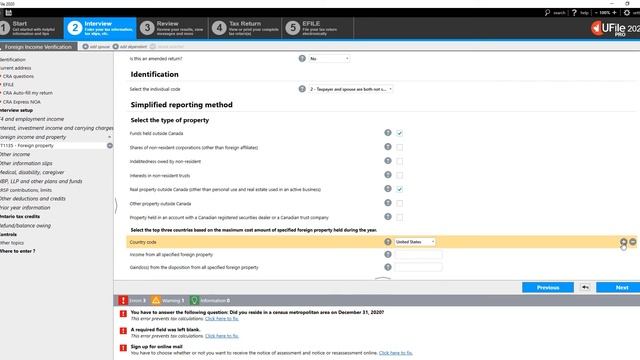This screenshot has height=360, width=640.
Task: Check Interests in non-resident trusts
Action: tap(400, 175)
